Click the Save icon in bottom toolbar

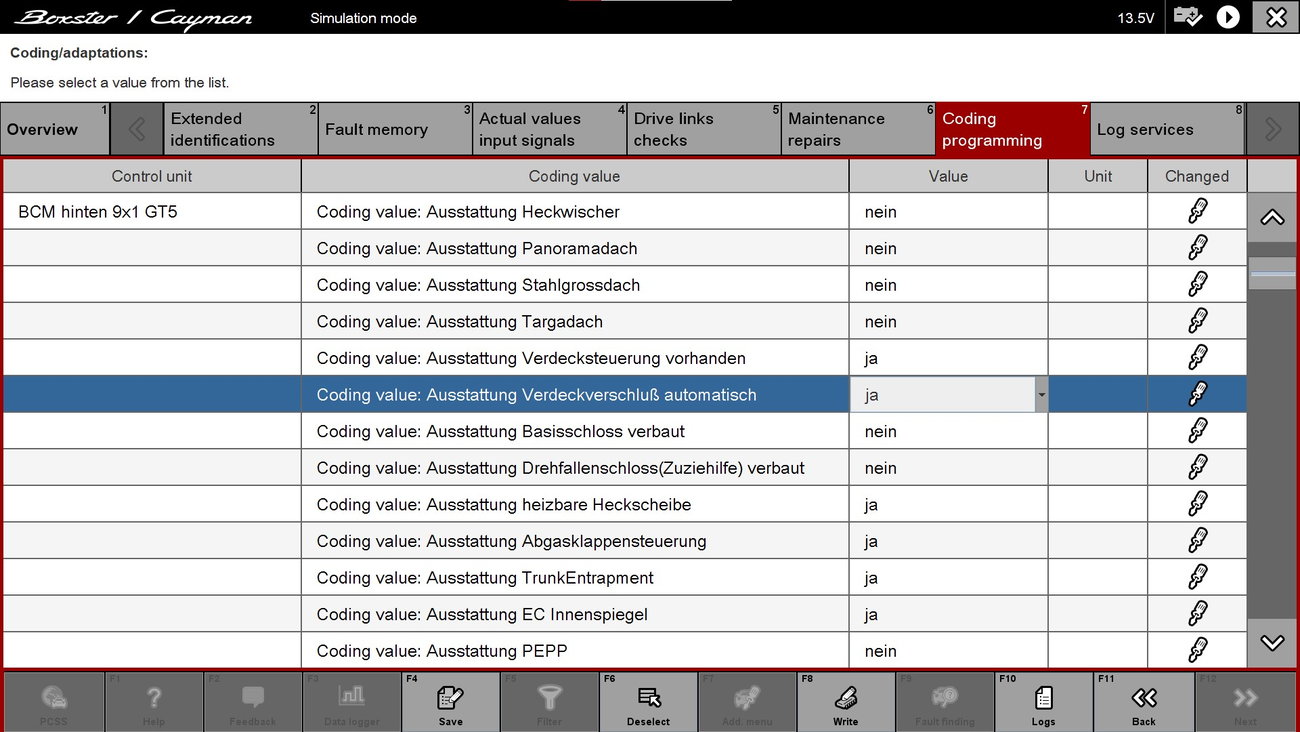click(450, 698)
